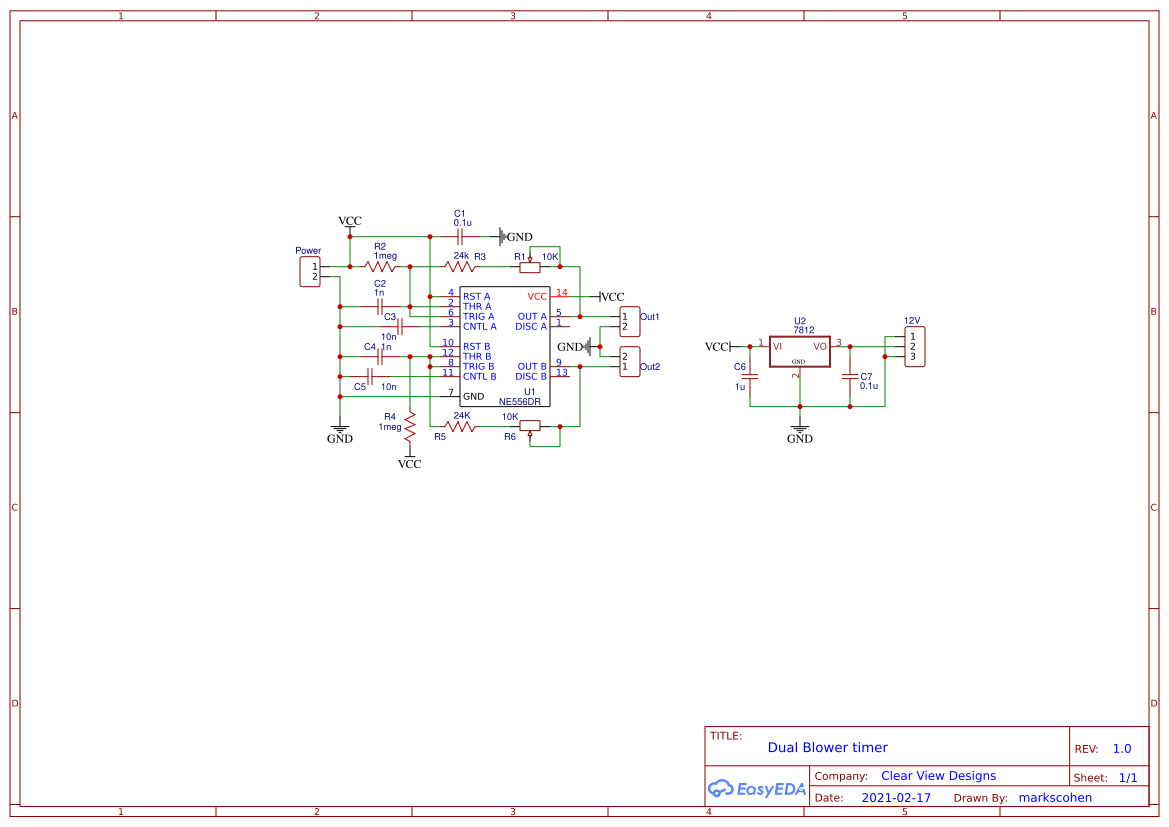Click the date 2021-02-17 field
This screenshot has width=1169, height=827.
pos(895,797)
